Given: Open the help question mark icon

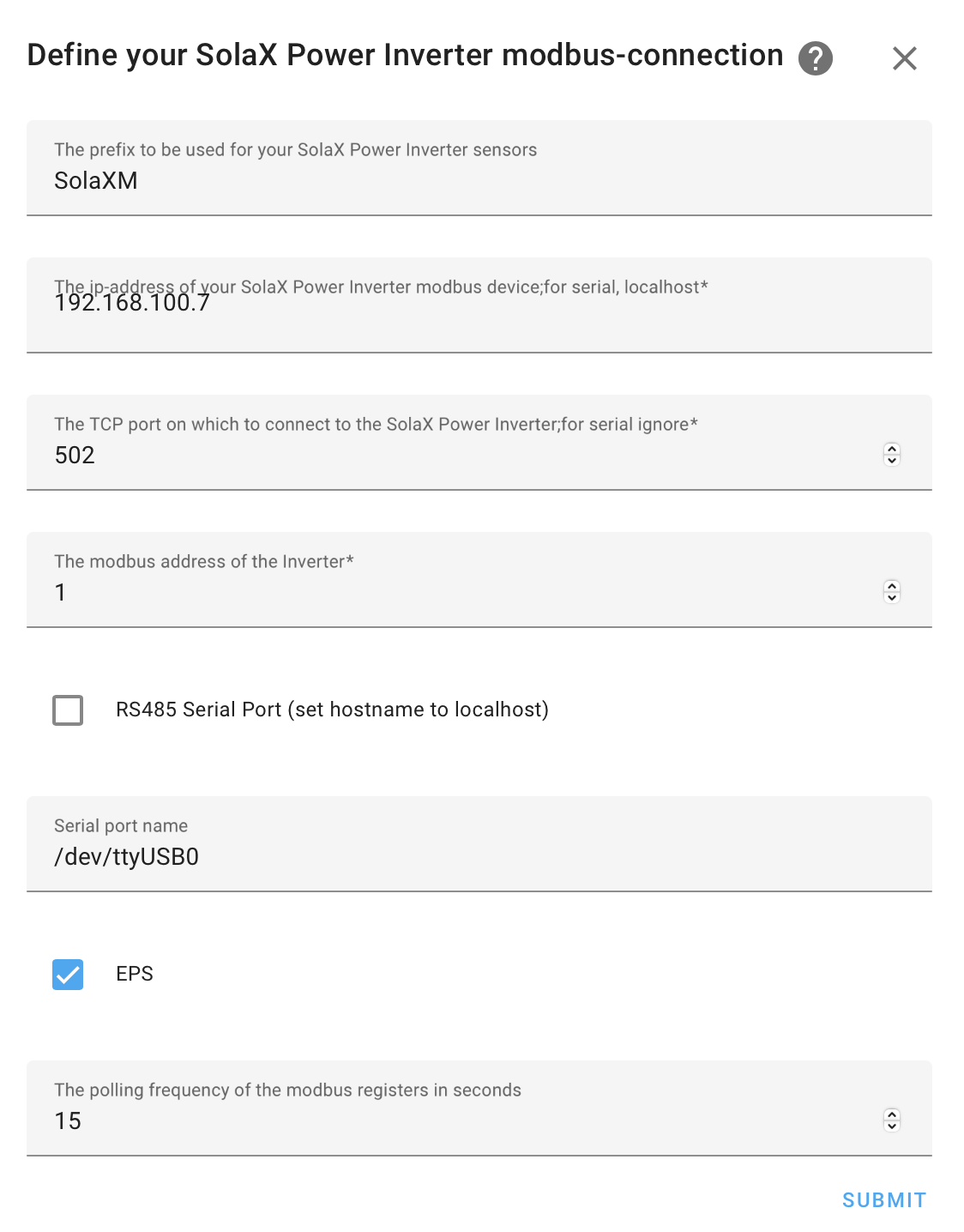Looking at the screenshot, I should point(815,58).
